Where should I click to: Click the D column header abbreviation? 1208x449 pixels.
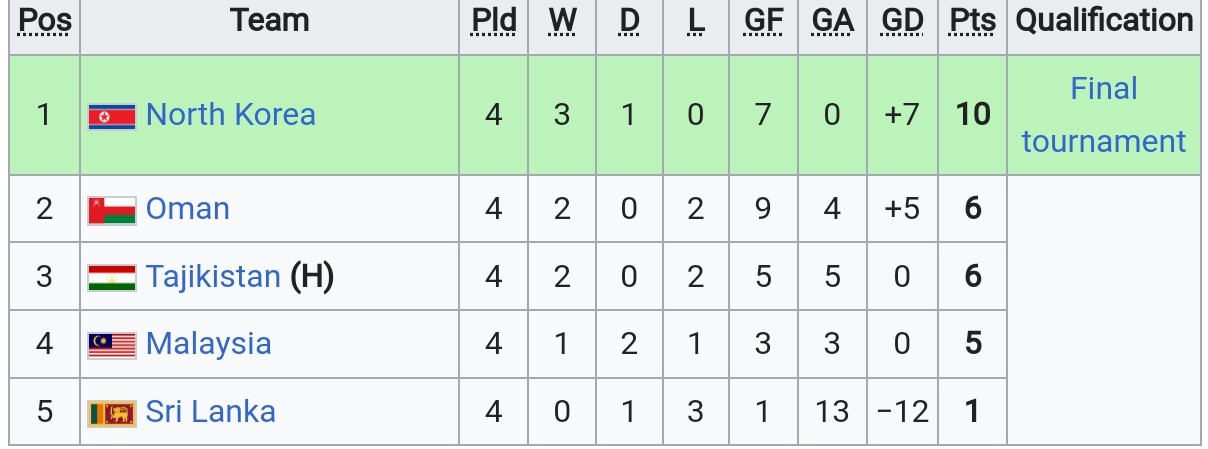click(629, 21)
